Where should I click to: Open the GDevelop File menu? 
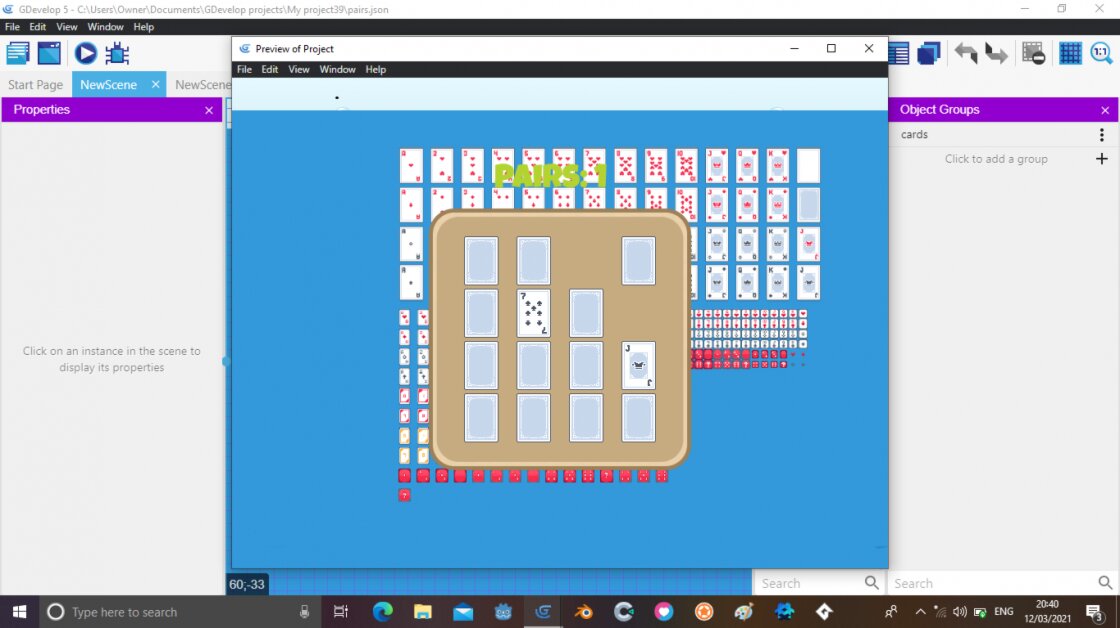[x=11, y=27]
